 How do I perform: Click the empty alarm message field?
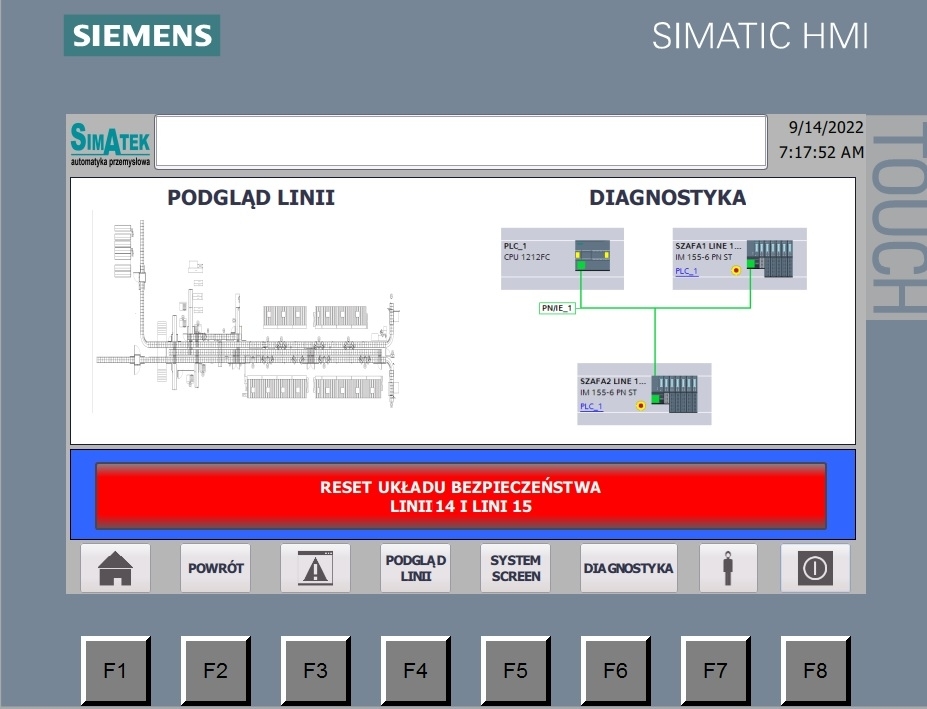pyautogui.click(x=461, y=142)
